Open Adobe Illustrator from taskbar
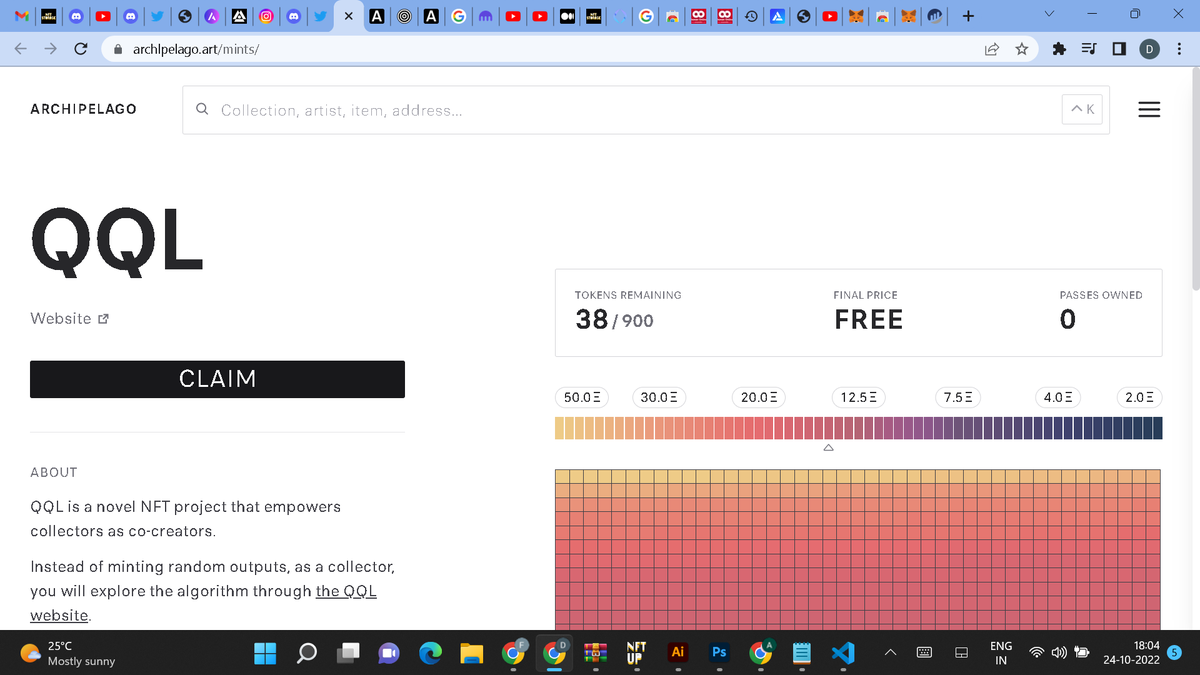 coord(677,653)
